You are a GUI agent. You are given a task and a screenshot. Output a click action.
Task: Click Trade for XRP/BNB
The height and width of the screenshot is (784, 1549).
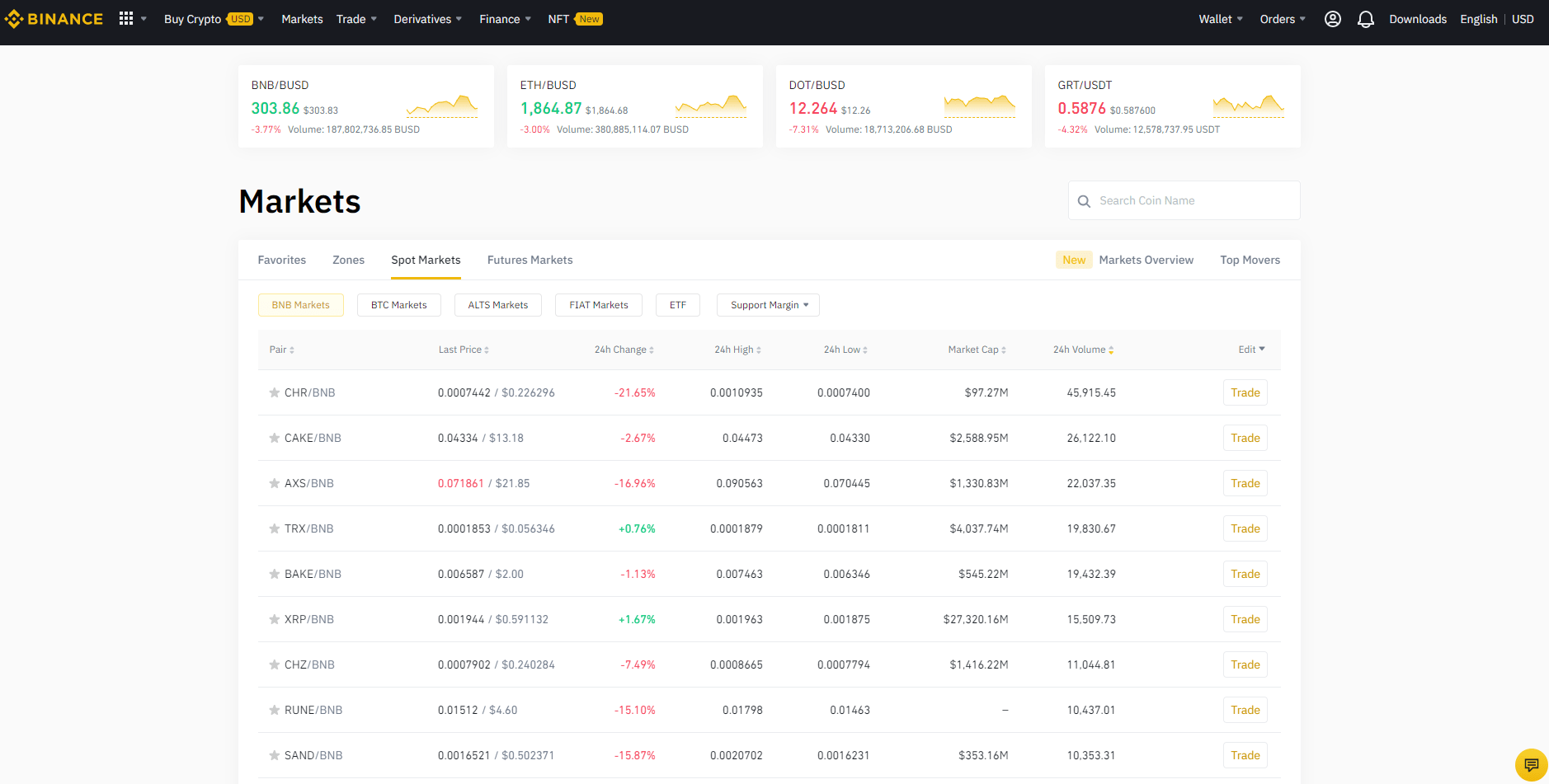[x=1245, y=619]
